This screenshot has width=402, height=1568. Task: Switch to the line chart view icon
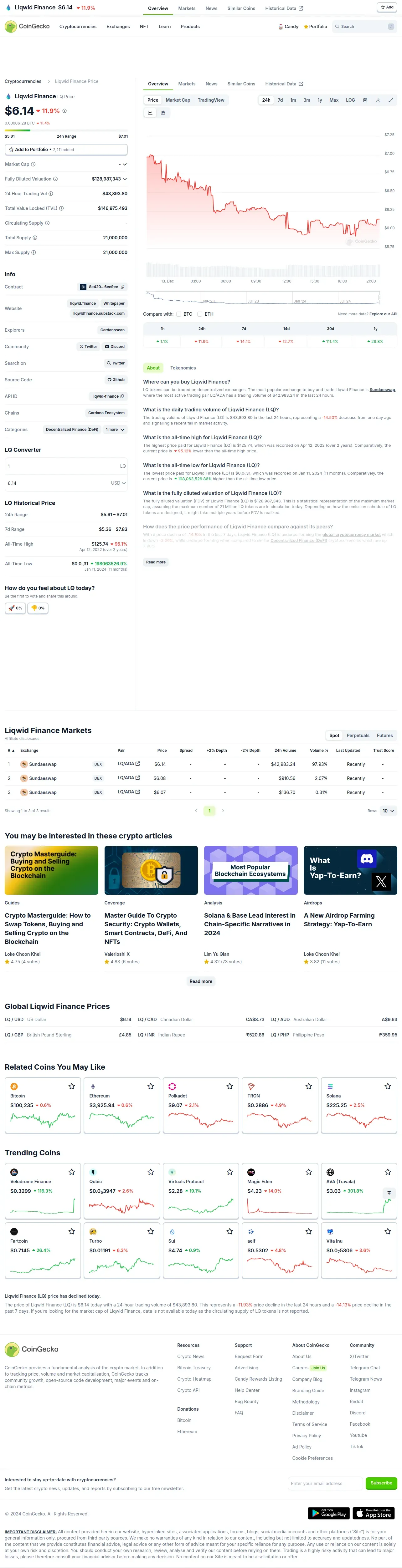pyautogui.click(x=151, y=113)
